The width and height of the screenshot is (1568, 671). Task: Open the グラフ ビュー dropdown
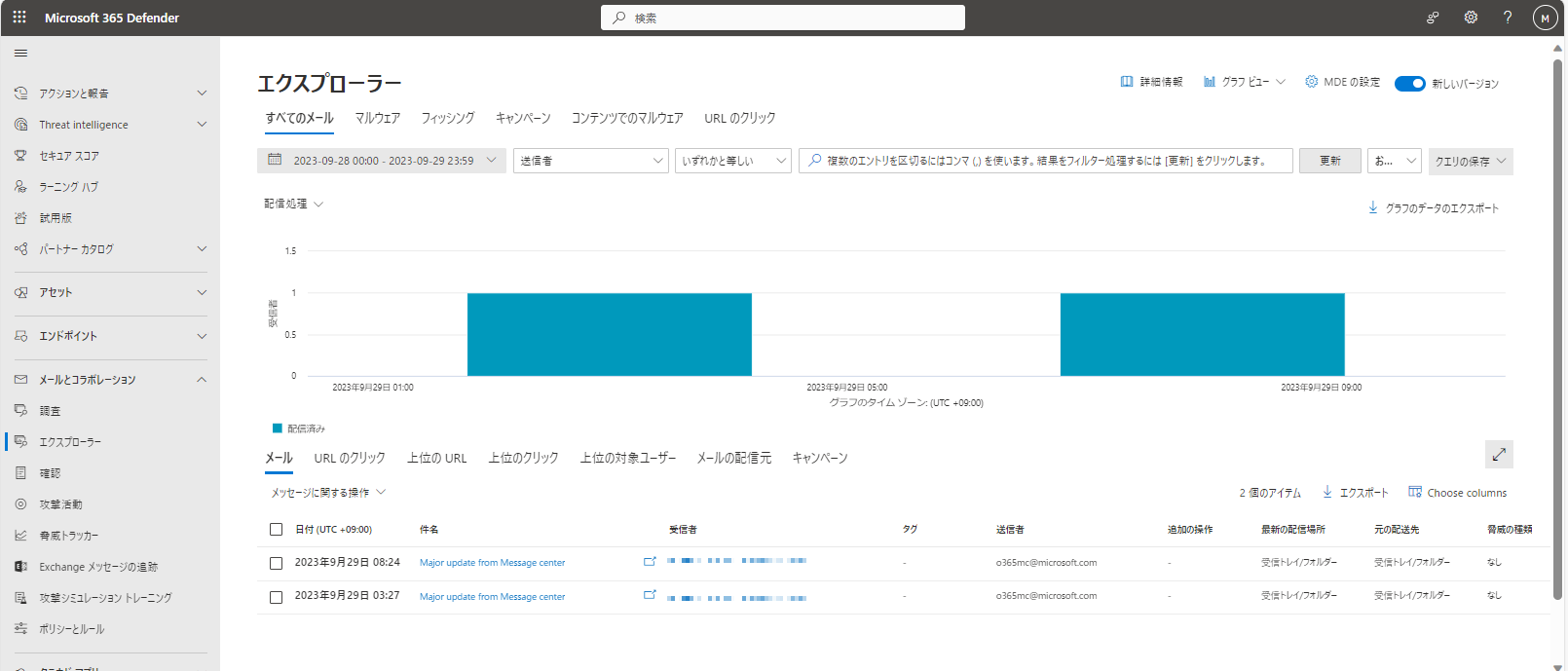point(1245,82)
